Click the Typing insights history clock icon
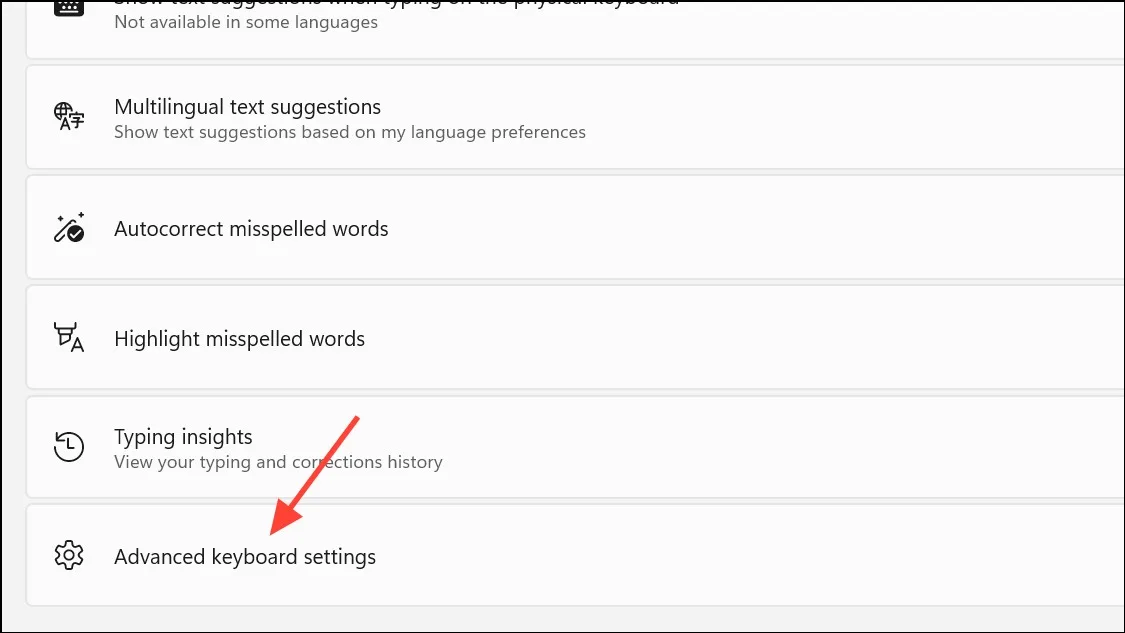 coord(69,446)
